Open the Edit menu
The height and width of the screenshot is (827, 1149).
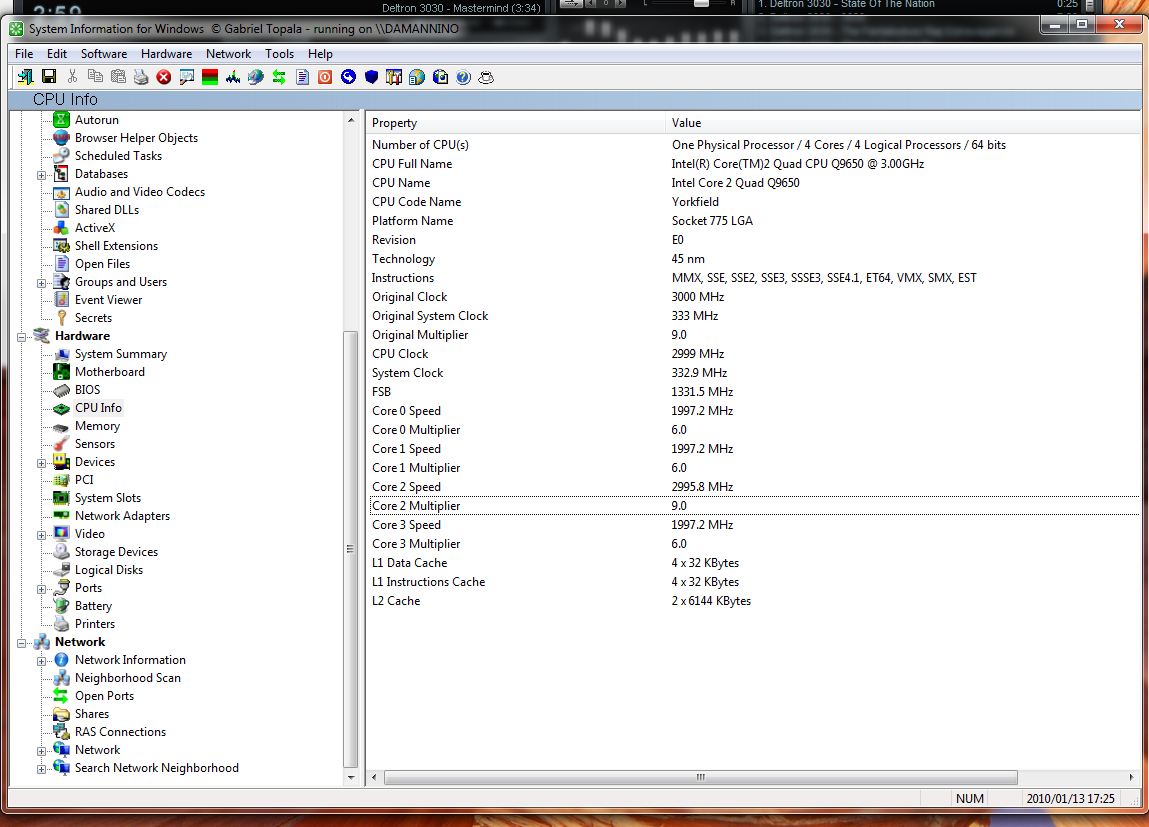pyautogui.click(x=57, y=53)
